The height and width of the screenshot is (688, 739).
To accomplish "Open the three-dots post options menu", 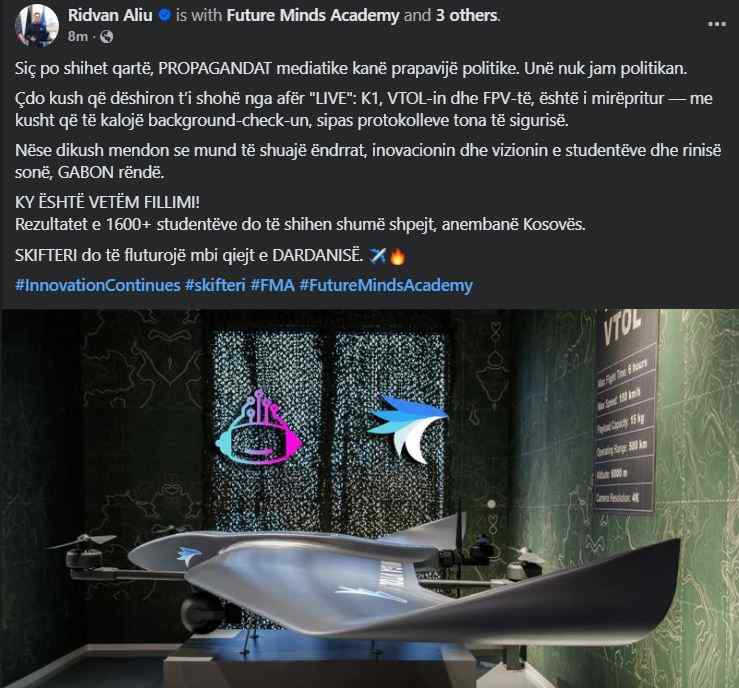I will pos(716,24).
